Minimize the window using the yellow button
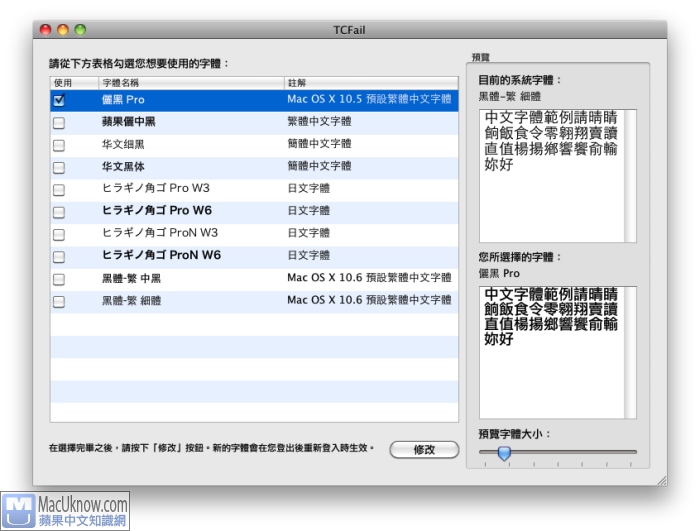700x531 pixels. 63,30
